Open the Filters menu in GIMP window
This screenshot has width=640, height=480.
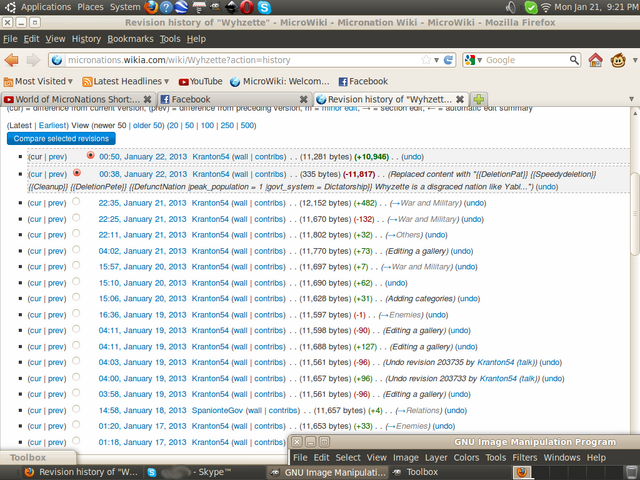[x=524, y=458]
